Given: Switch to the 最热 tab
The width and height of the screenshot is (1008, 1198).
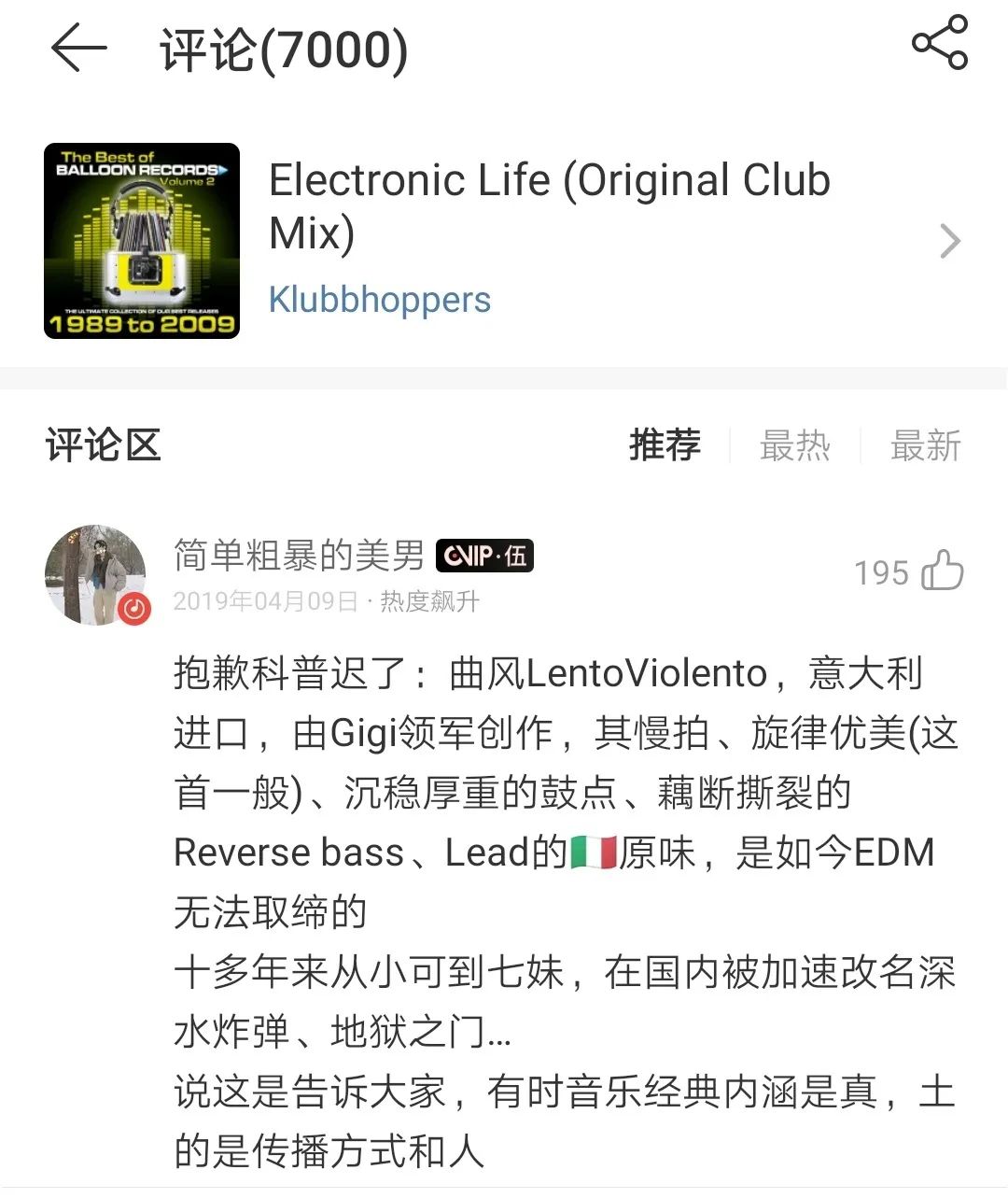Looking at the screenshot, I should tap(794, 445).
